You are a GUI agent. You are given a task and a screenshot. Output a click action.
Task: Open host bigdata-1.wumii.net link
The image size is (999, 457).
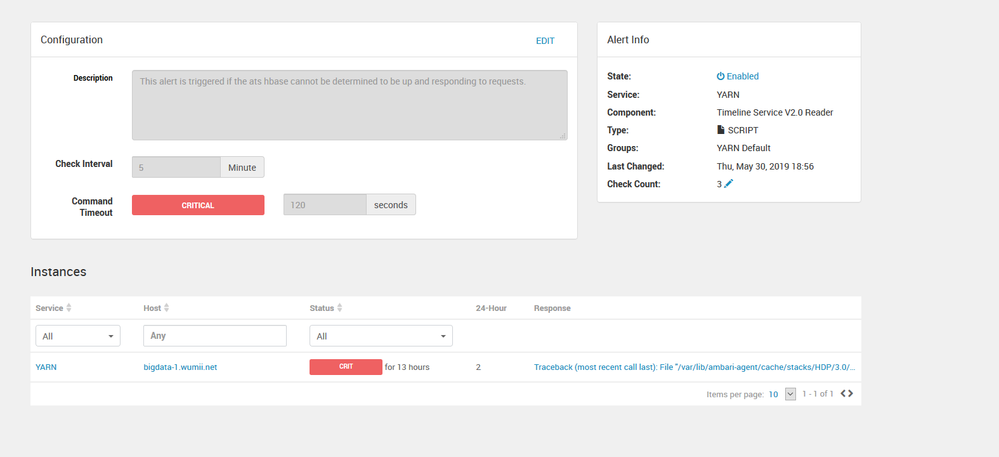click(x=180, y=367)
